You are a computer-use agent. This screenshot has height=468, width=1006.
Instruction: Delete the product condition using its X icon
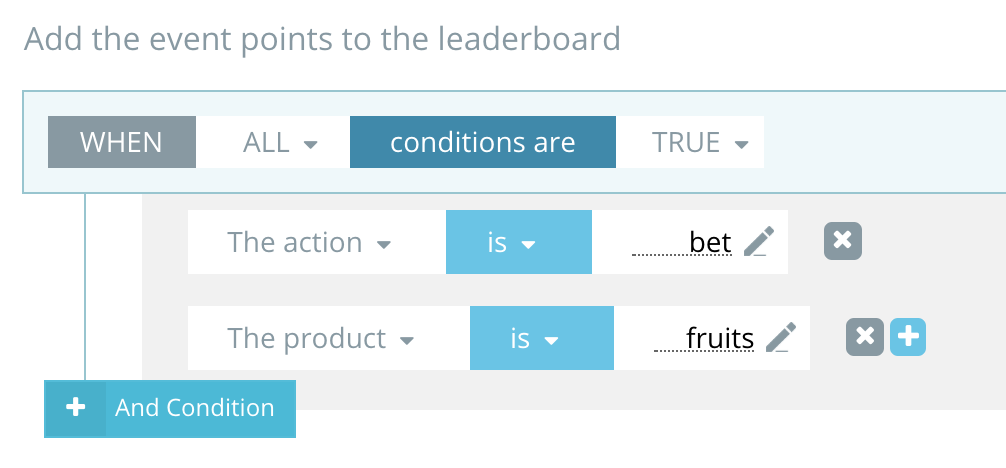coord(865,338)
